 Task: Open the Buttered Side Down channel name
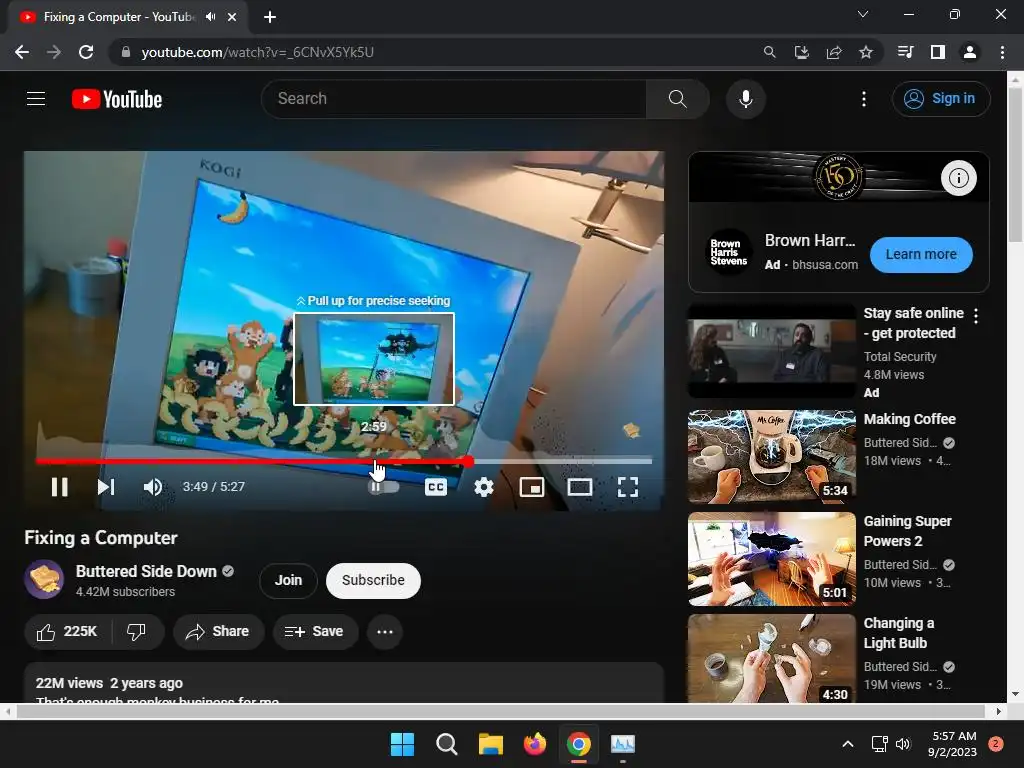pos(146,571)
